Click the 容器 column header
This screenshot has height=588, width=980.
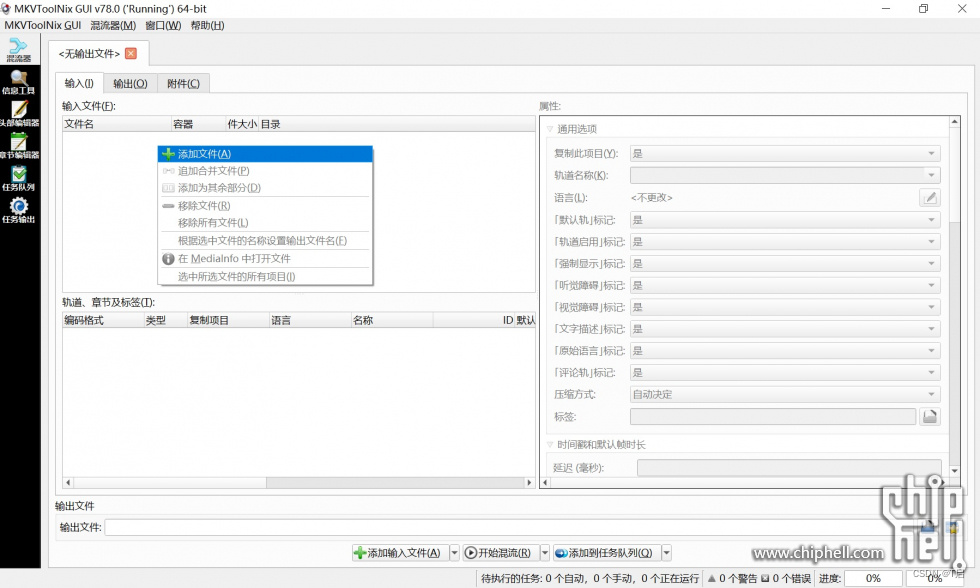(198, 124)
